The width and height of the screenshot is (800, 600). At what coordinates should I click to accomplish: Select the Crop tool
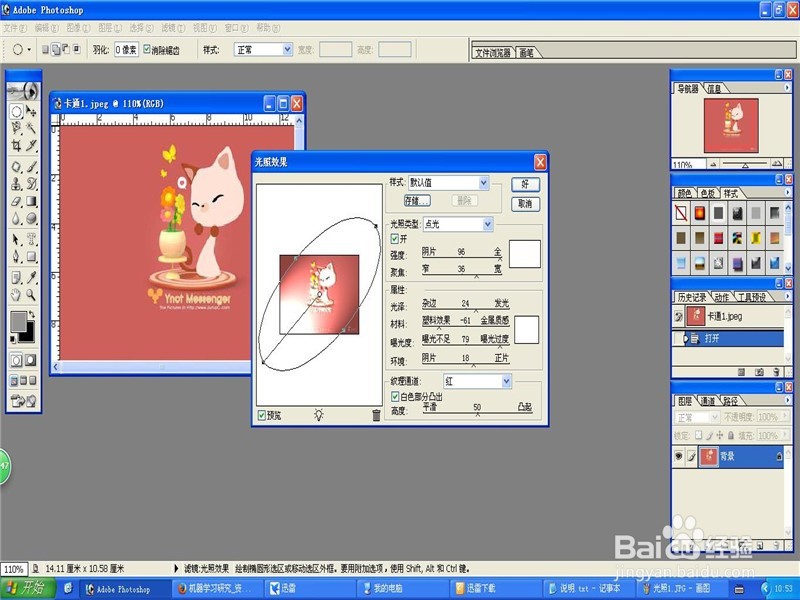click(16, 146)
